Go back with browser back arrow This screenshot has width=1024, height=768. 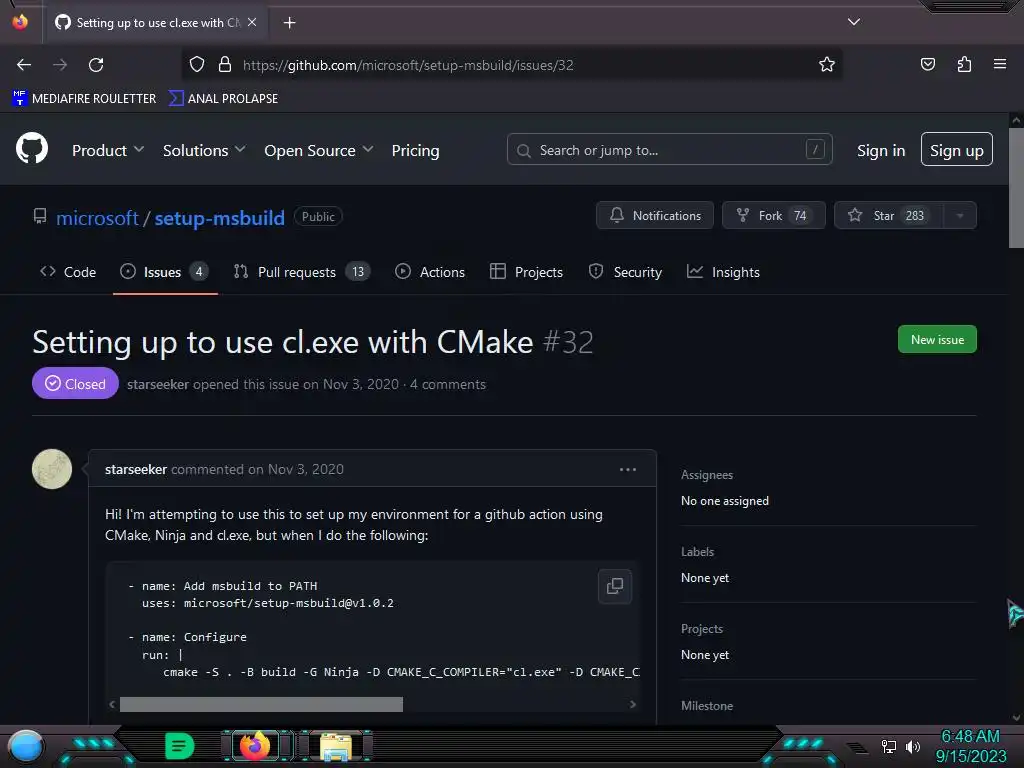(x=24, y=65)
